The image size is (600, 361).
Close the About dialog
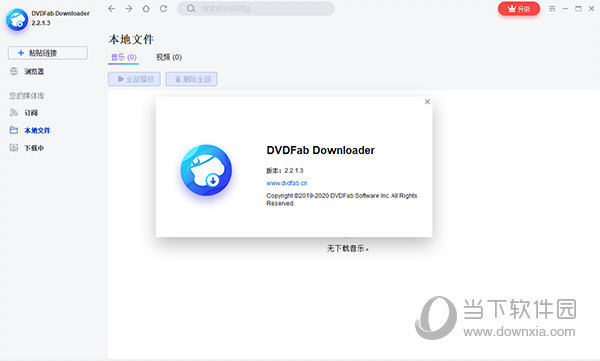[x=427, y=102]
